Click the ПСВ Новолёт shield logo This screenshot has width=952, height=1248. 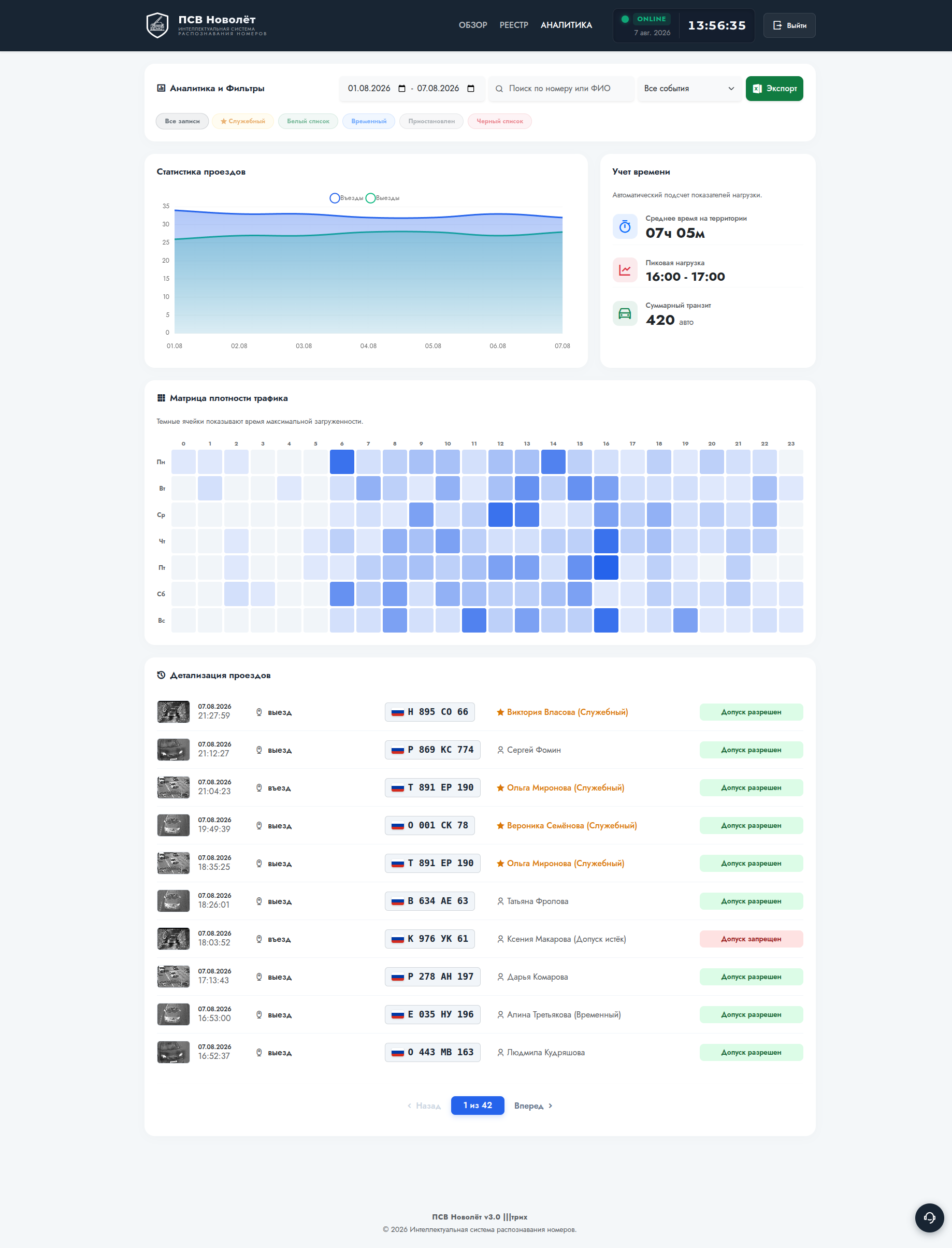click(157, 25)
